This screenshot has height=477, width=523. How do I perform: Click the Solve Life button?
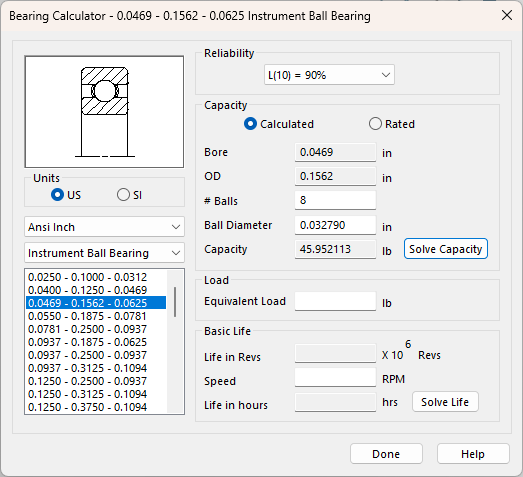point(445,402)
